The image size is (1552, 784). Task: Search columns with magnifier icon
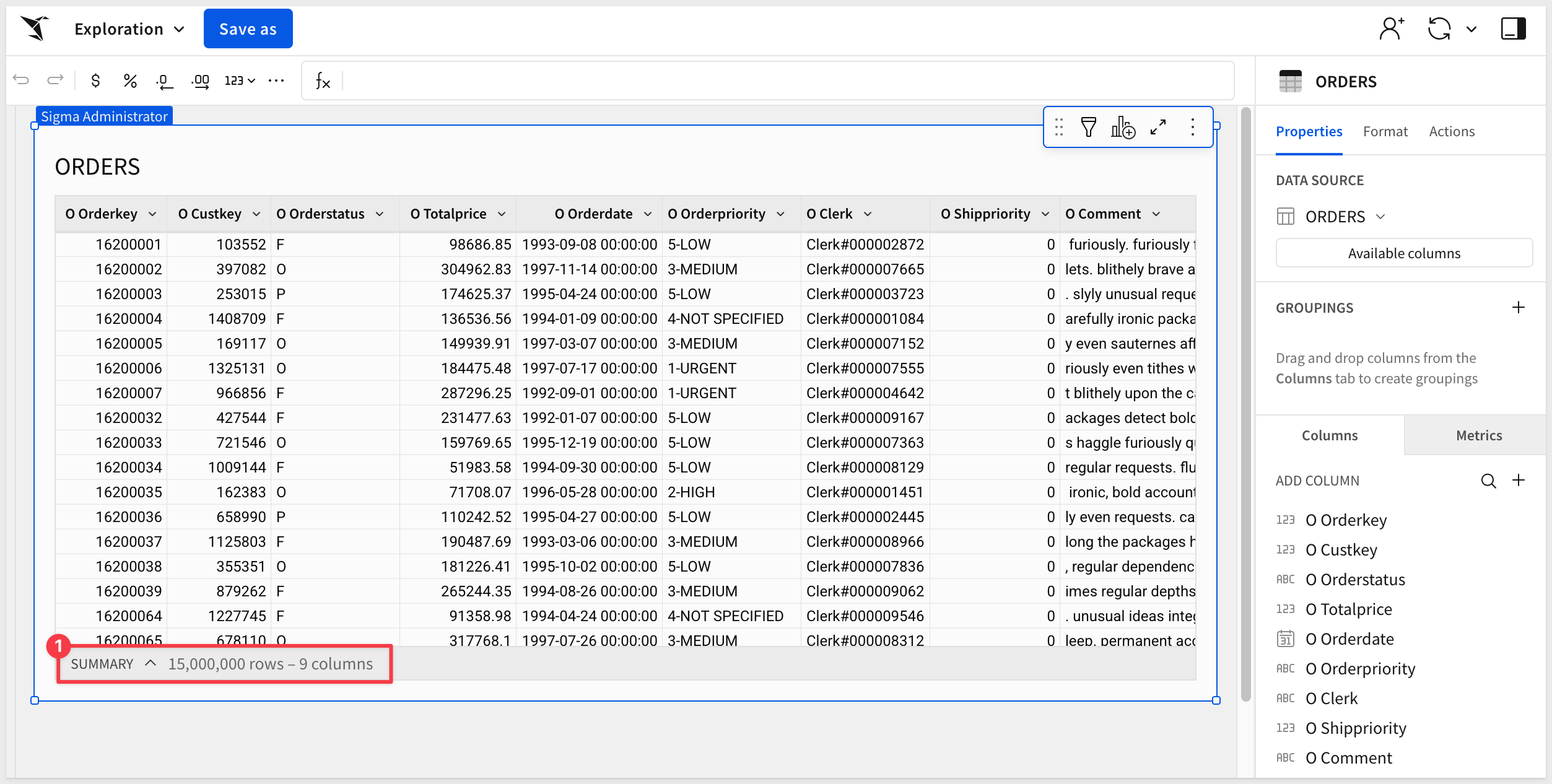coord(1488,481)
